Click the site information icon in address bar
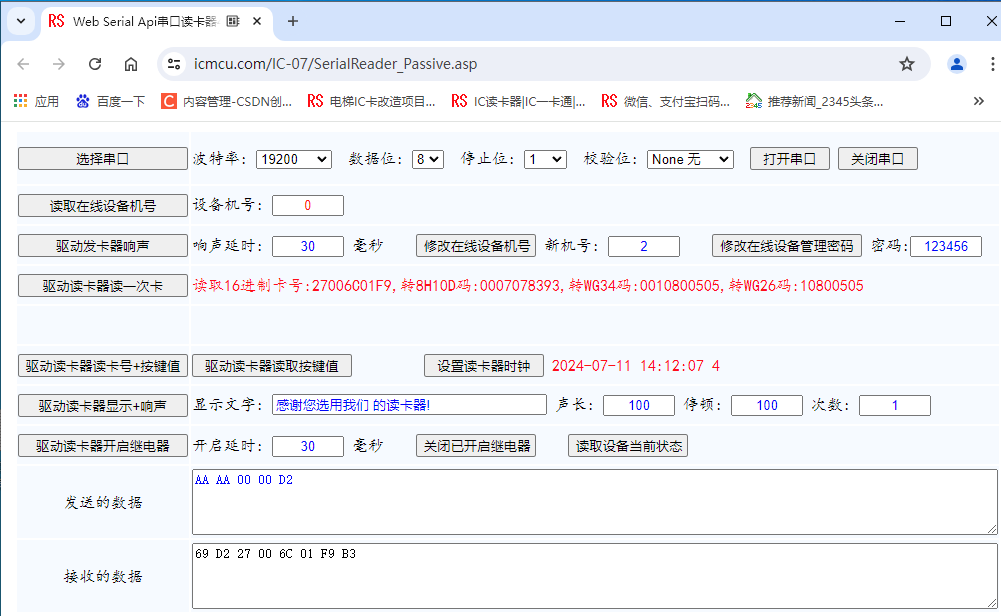 coord(174,64)
